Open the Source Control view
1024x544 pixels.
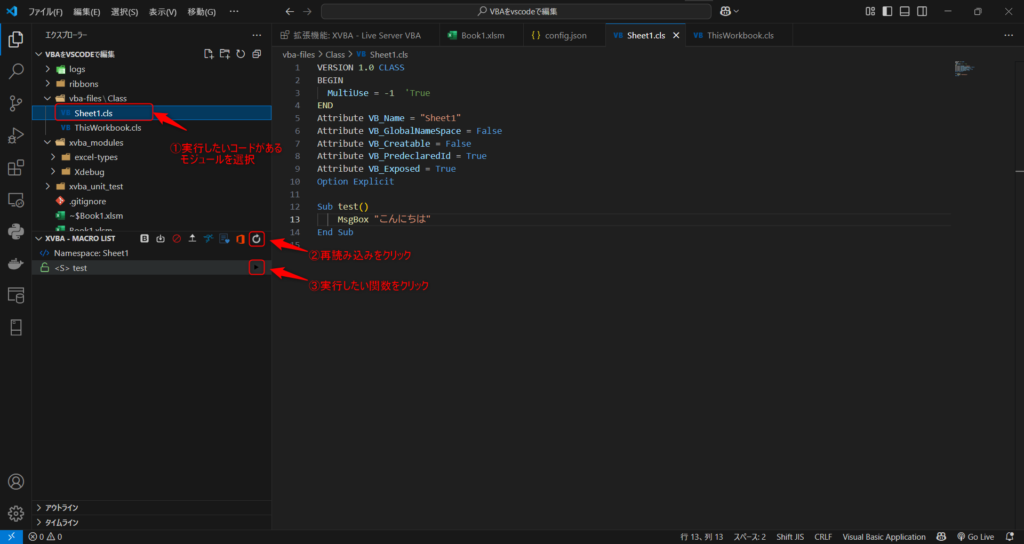(16, 103)
